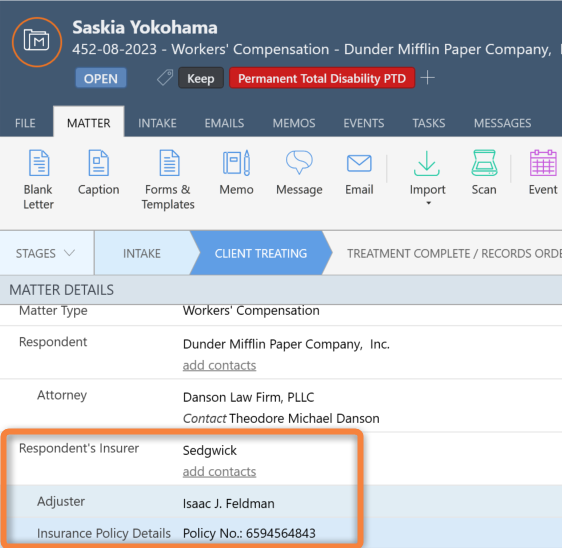Select the INTAKE stage
This screenshot has height=548, width=562.
coord(142,253)
